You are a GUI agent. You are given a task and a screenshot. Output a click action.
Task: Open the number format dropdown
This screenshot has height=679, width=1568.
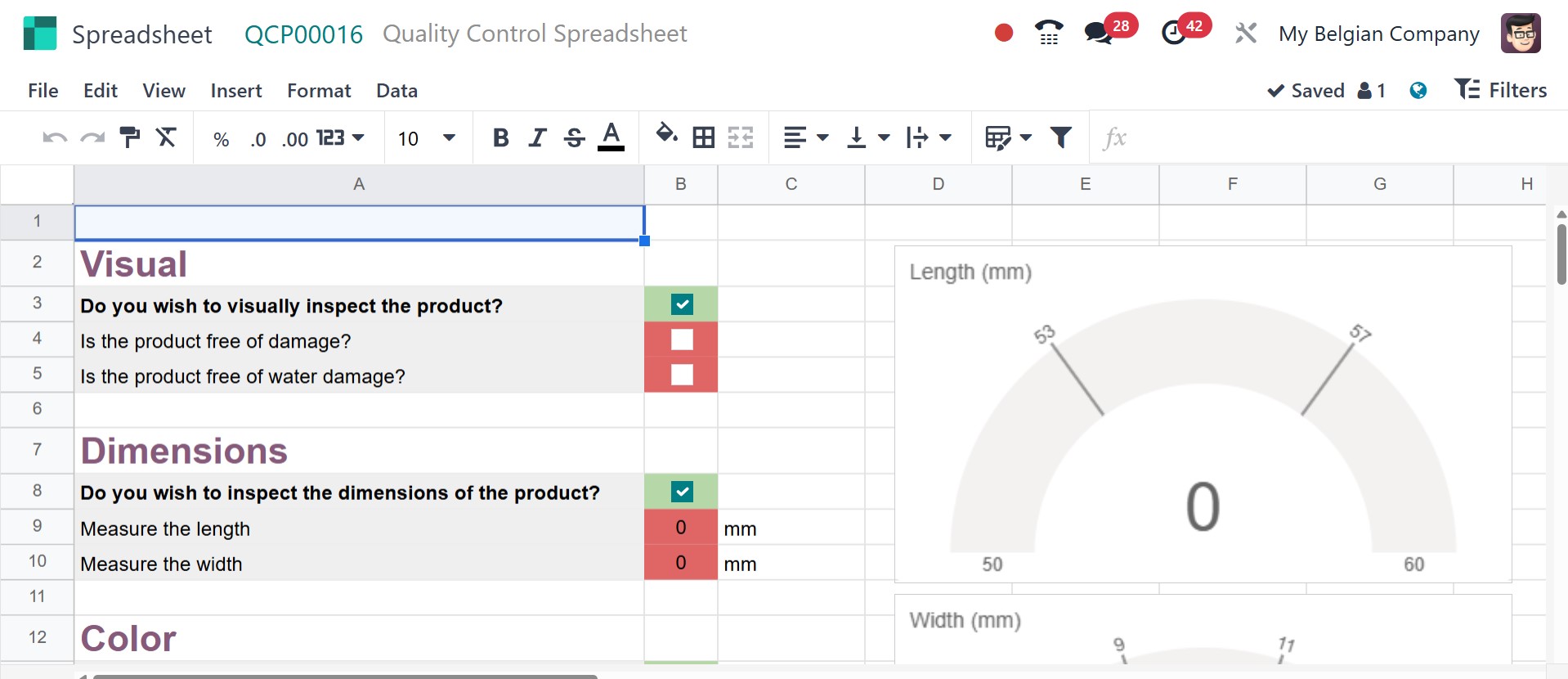pyautogui.click(x=340, y=137)
